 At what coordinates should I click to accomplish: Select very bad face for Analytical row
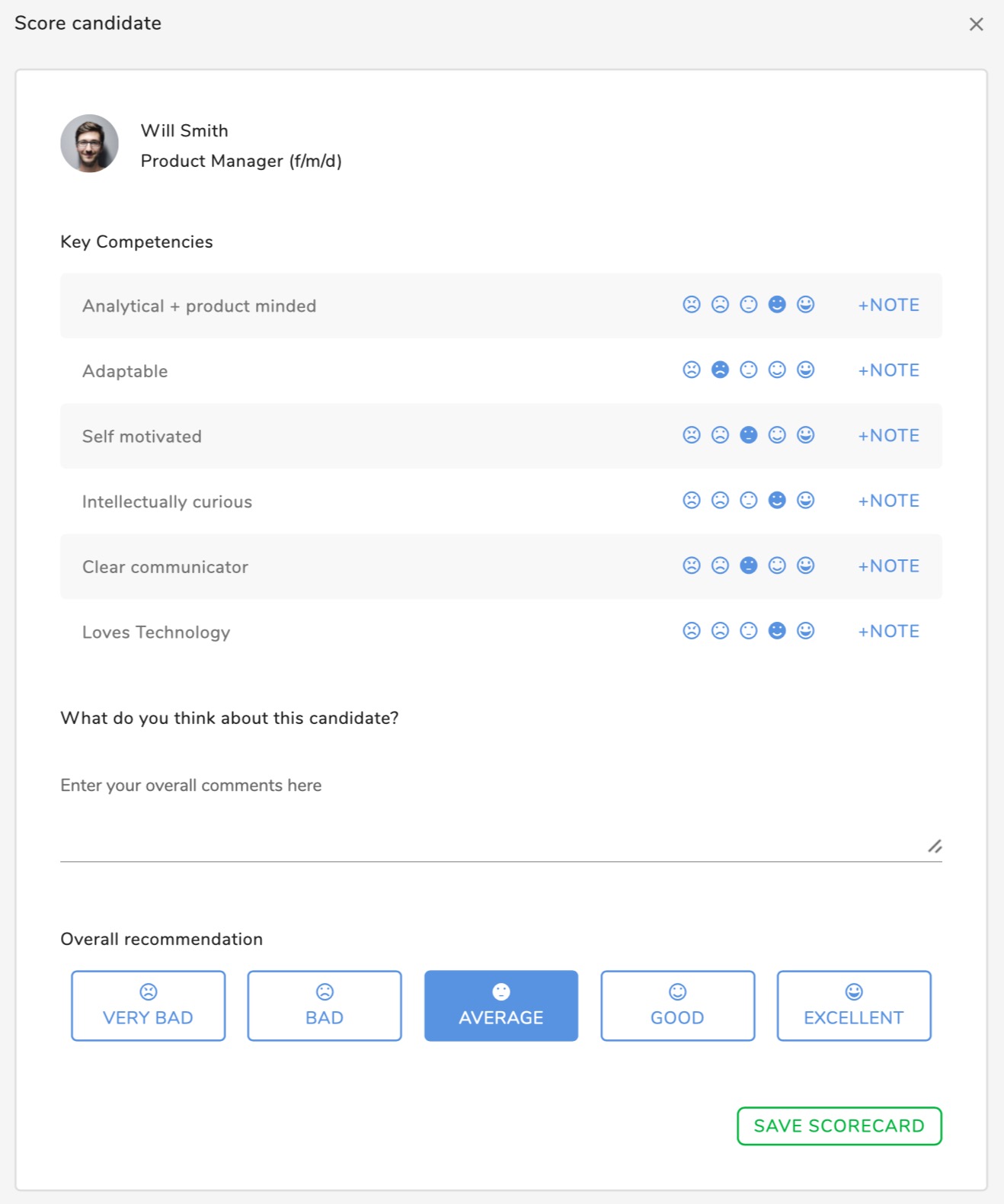(691, 305)
